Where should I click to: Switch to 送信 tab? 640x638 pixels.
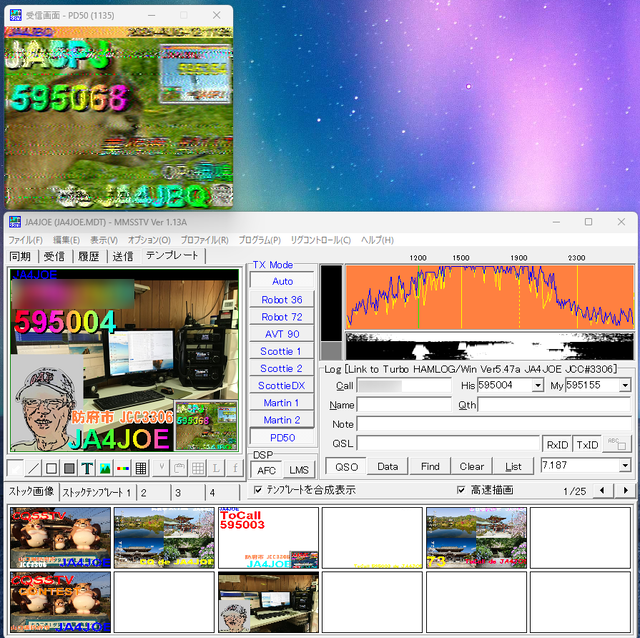click(123, 256)
